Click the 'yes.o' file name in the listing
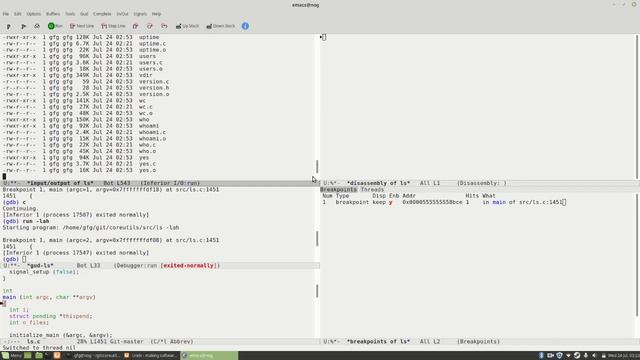 pos(147,171)
